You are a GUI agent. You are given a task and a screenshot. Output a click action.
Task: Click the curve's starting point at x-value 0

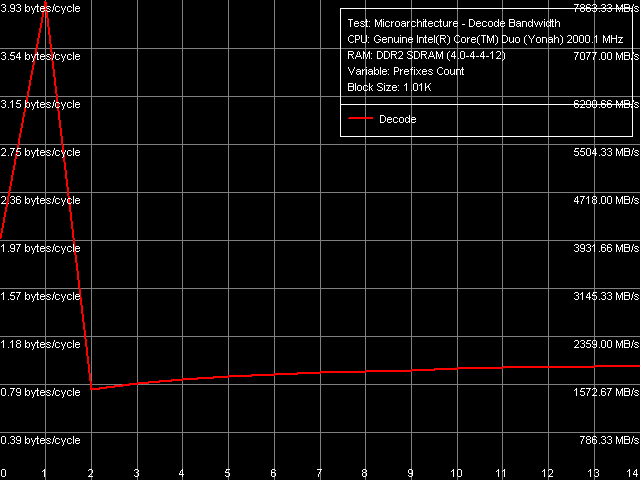click(x=2, y=241)
